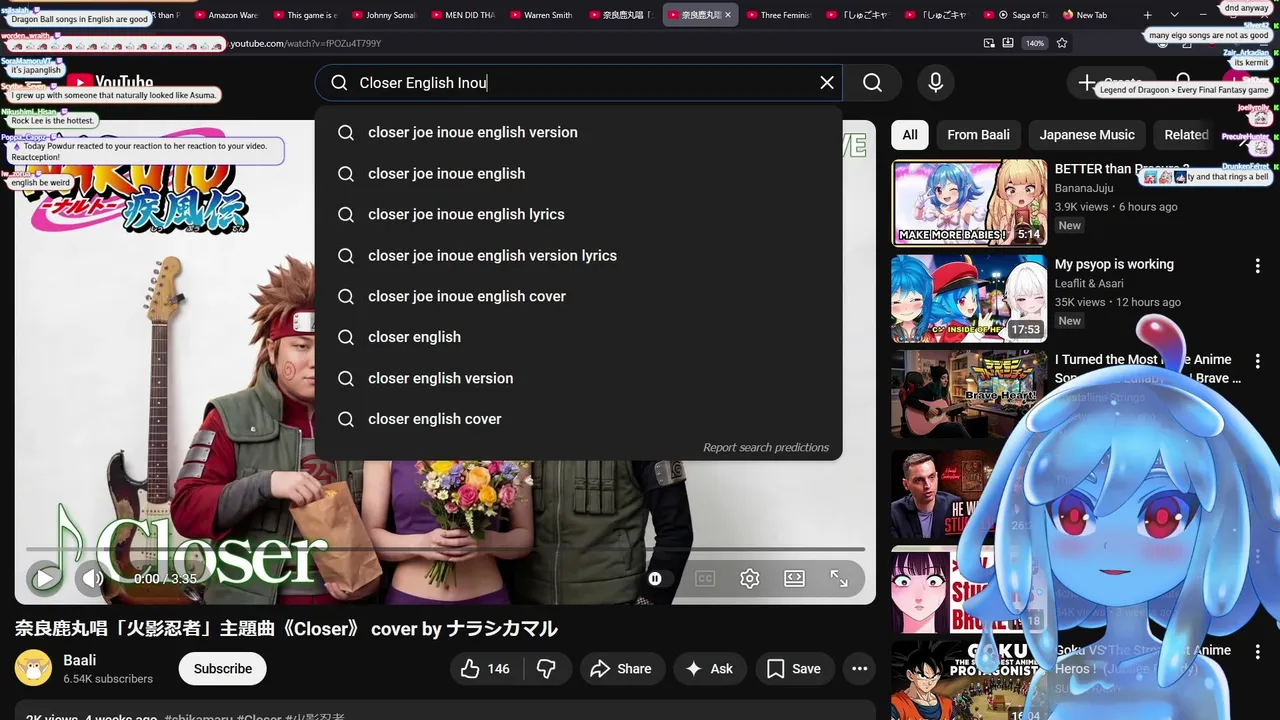The width and height of the screenshot is (1280, 720).
Task: Seek on the video progress bar
Action: [445, 549]
